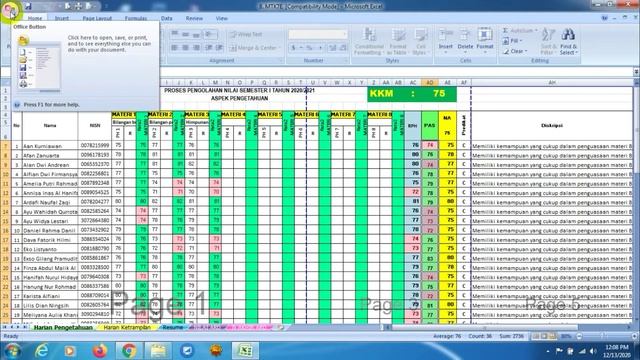Open the Alignment group dialog launcher

pyautogui.click(x=281, y=60)
